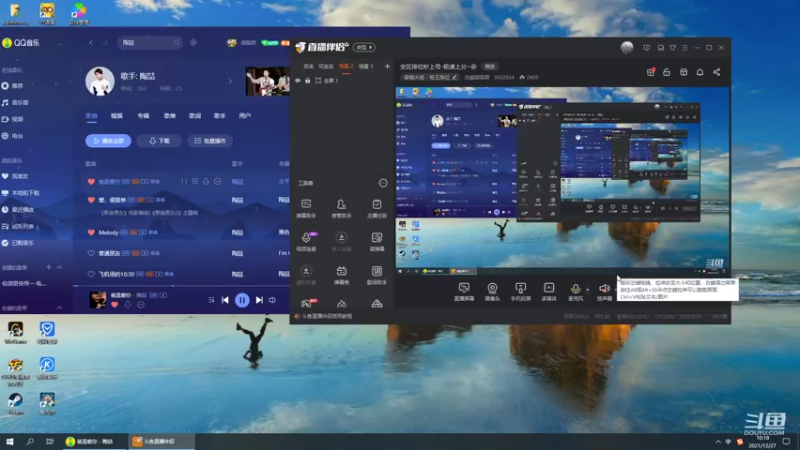
Task: Open microphone dropdown arrow beside 麦克风
Action: tap(587, 290)
